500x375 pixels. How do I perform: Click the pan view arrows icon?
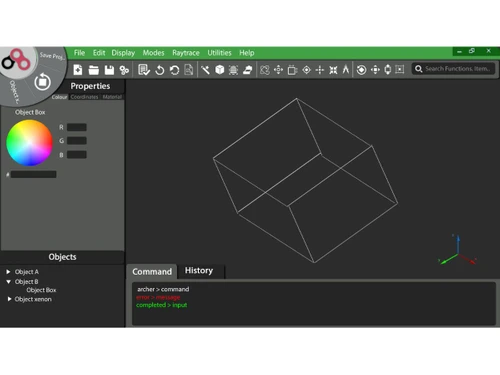click(x=375, y=70)
